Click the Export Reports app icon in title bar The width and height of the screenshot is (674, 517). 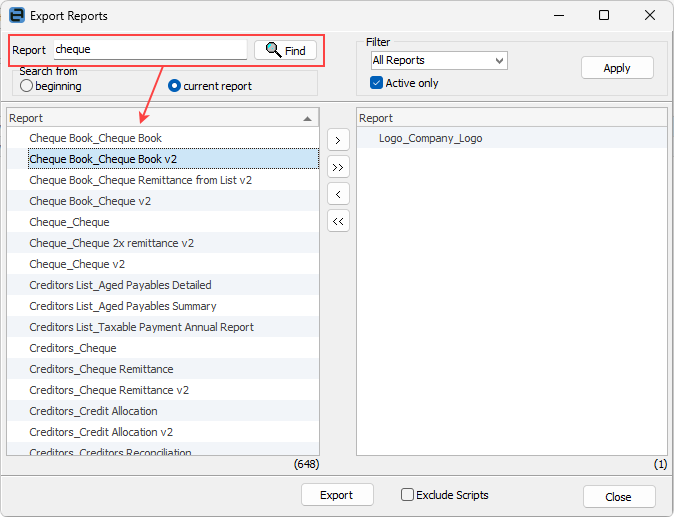[x=17, y=15]
